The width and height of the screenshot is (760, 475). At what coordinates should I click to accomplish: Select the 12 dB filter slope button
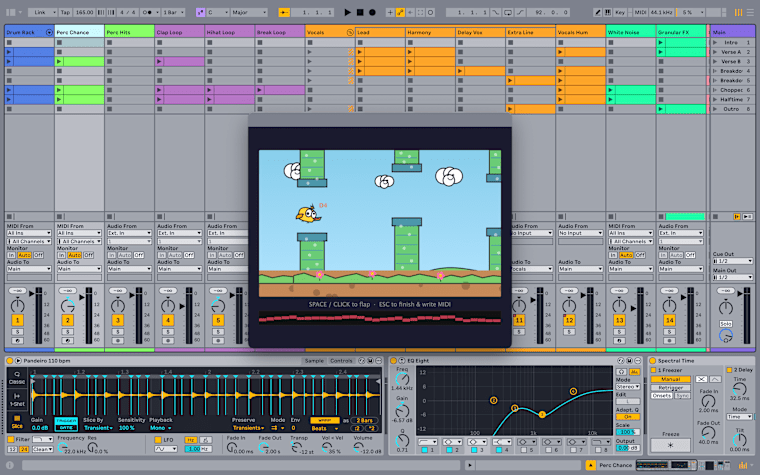12,449
